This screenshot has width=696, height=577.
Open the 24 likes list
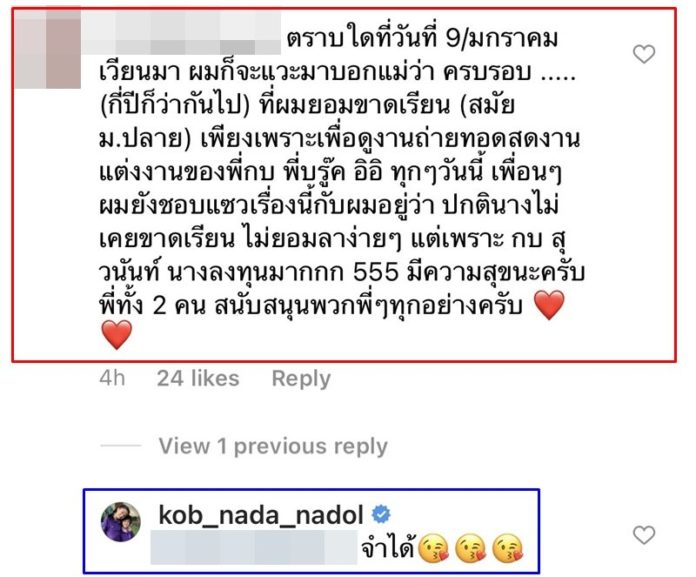point(198,379)
